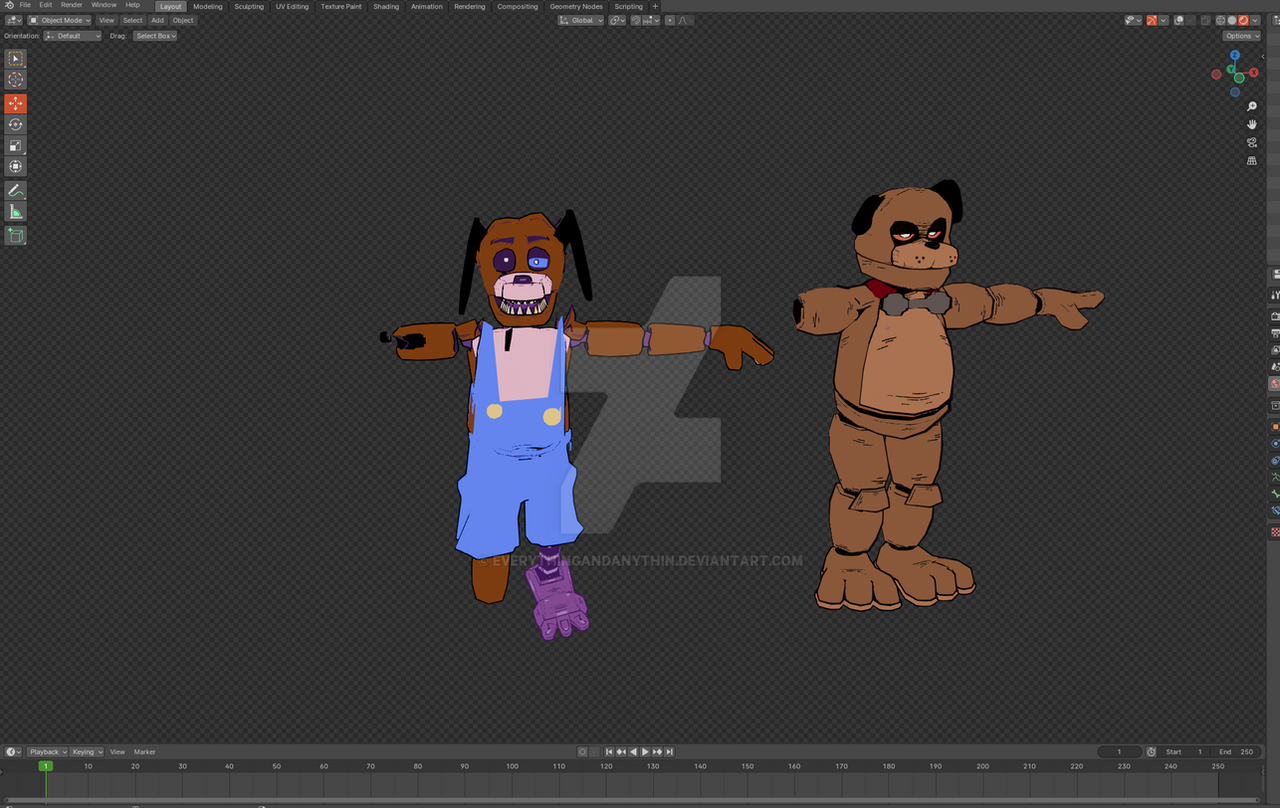
Task: Play the animation in reverse
Action: pos(633,752)
